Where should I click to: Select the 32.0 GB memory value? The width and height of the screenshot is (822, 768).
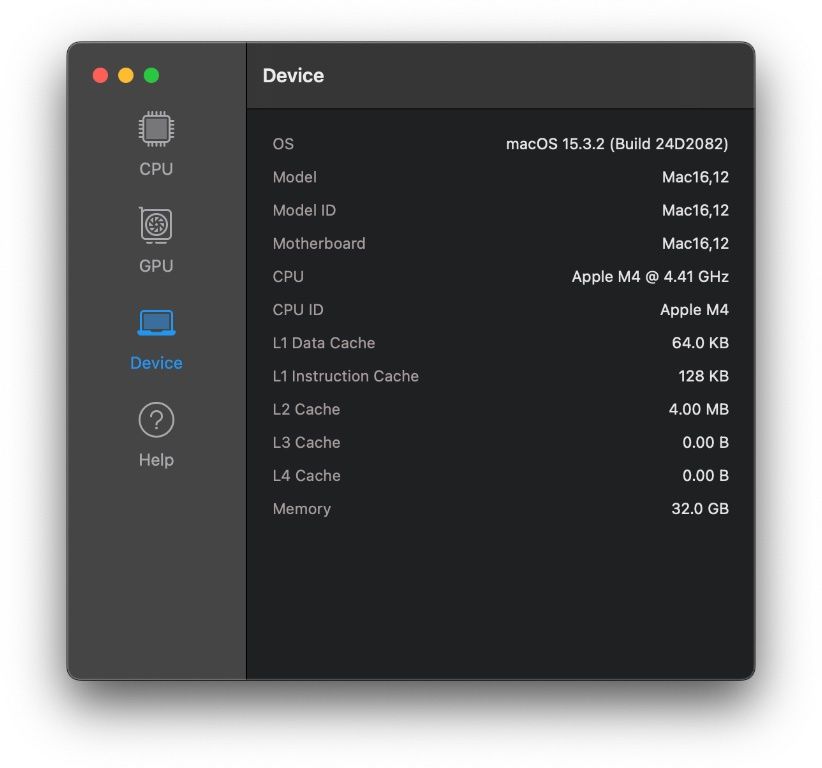pyautogui.click(x=700, y=509)
